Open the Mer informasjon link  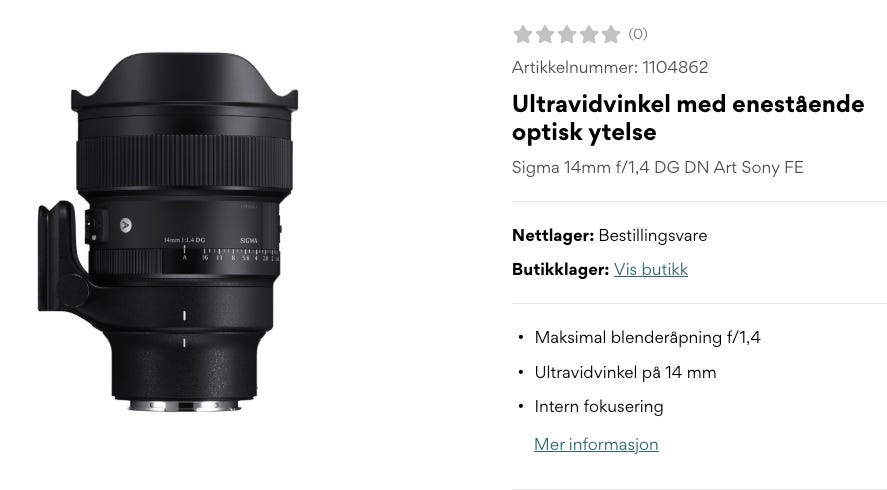[x=596, y=444]
